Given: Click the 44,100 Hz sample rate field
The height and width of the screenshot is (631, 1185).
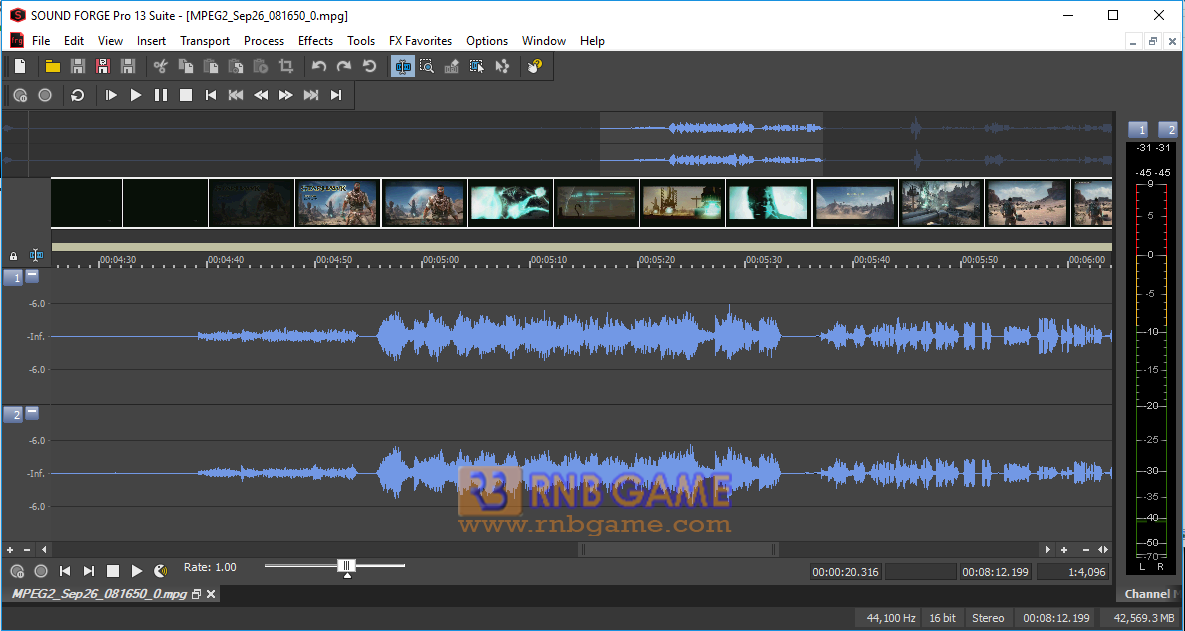Looking at the screenshot, I should [890, 618].
